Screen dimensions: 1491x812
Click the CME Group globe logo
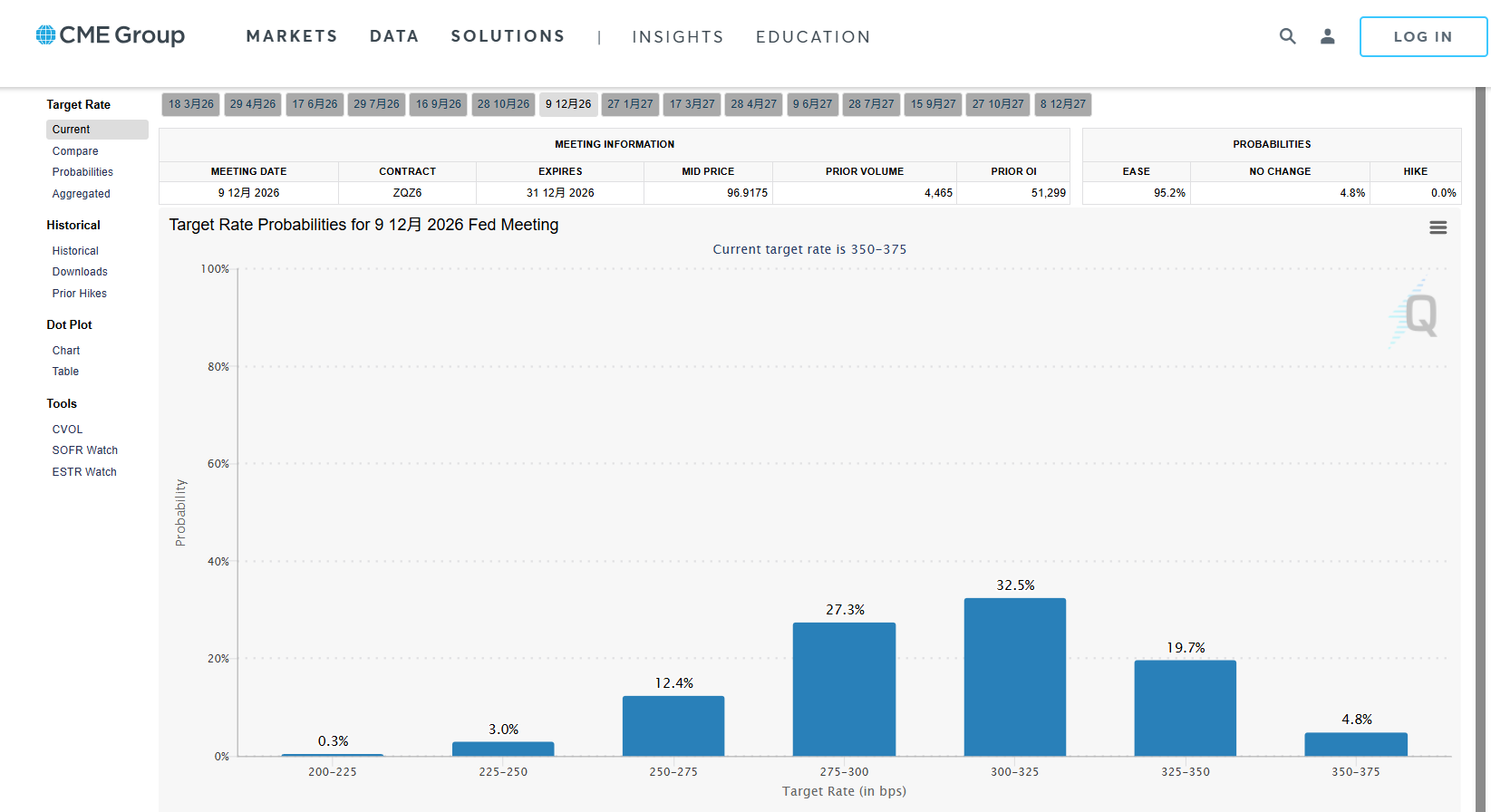(45, 35)
